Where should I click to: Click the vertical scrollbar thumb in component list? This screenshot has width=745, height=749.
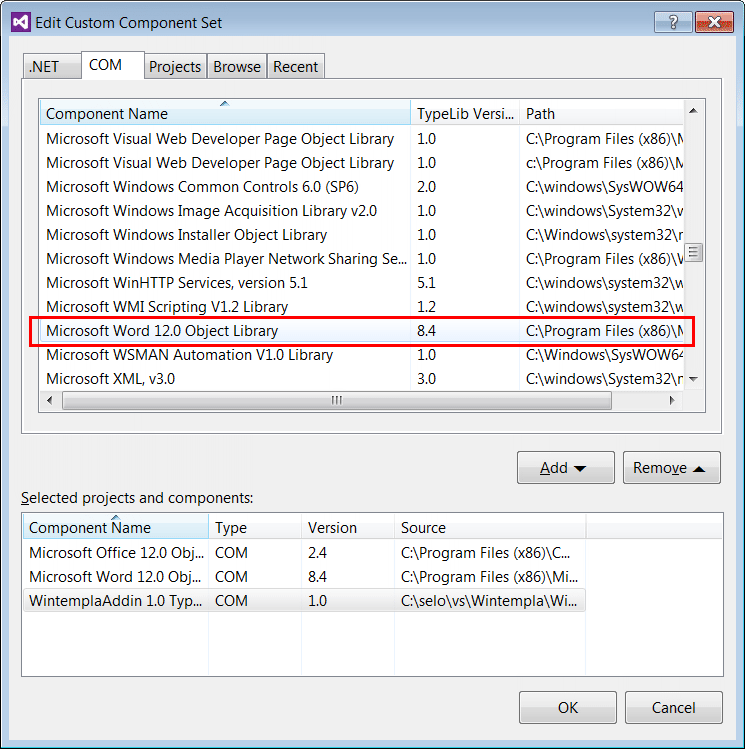(x=693, y=253)
